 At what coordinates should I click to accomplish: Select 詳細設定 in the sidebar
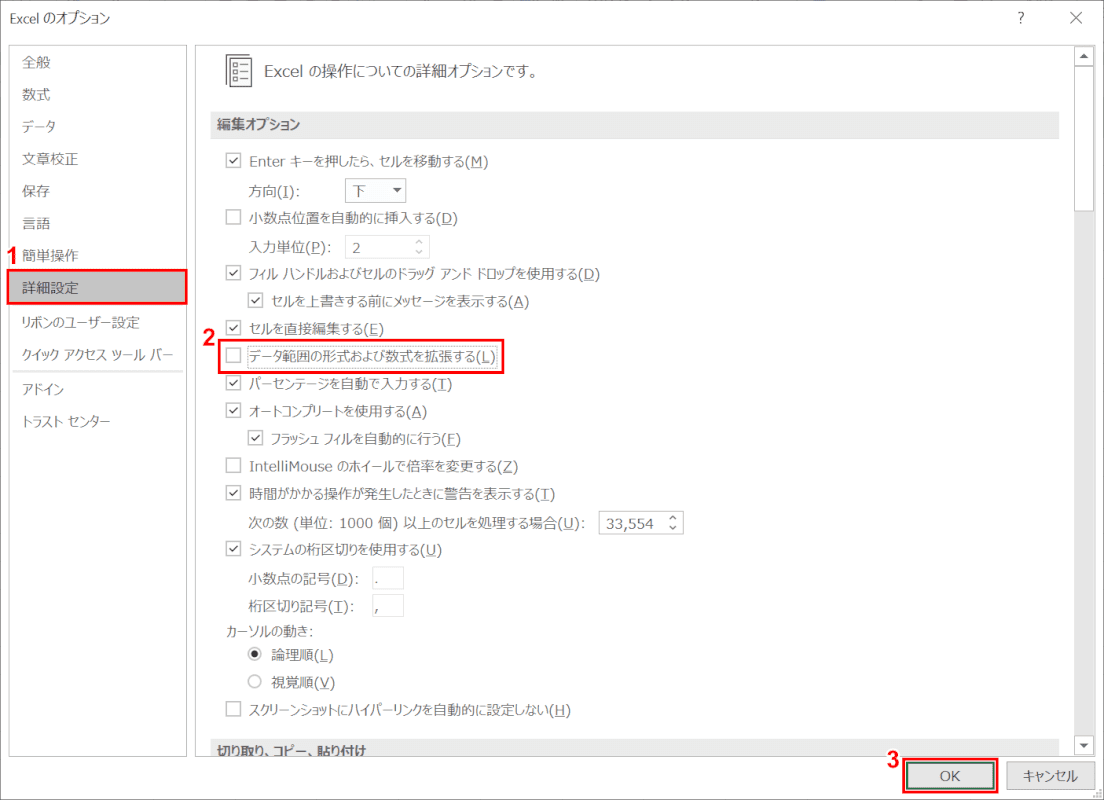pyautogui.click(x=97, y=287)
